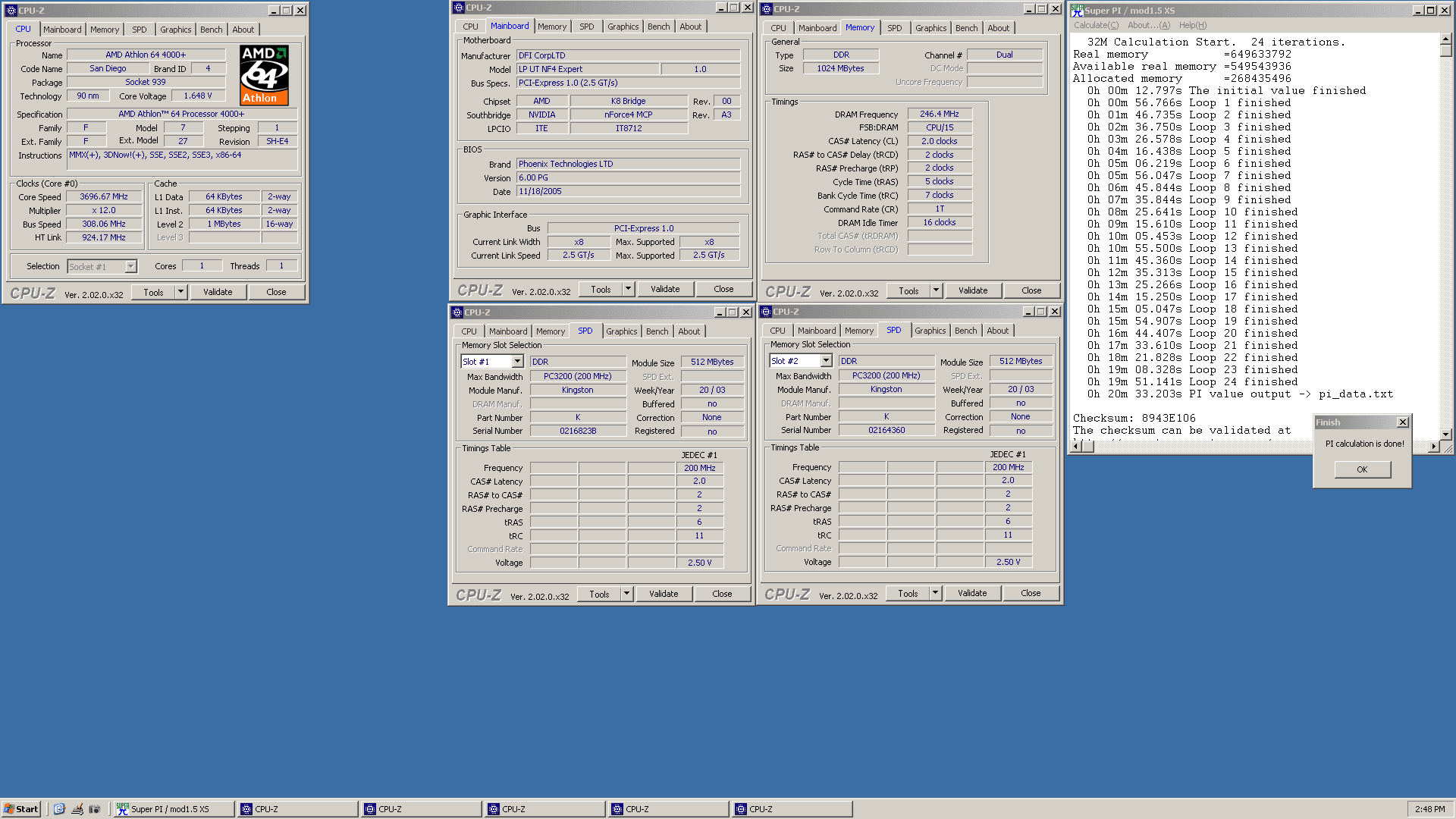1456x819 pixels.
Task: Click Validate in Slot #1 SPD window
Action: 664,594
